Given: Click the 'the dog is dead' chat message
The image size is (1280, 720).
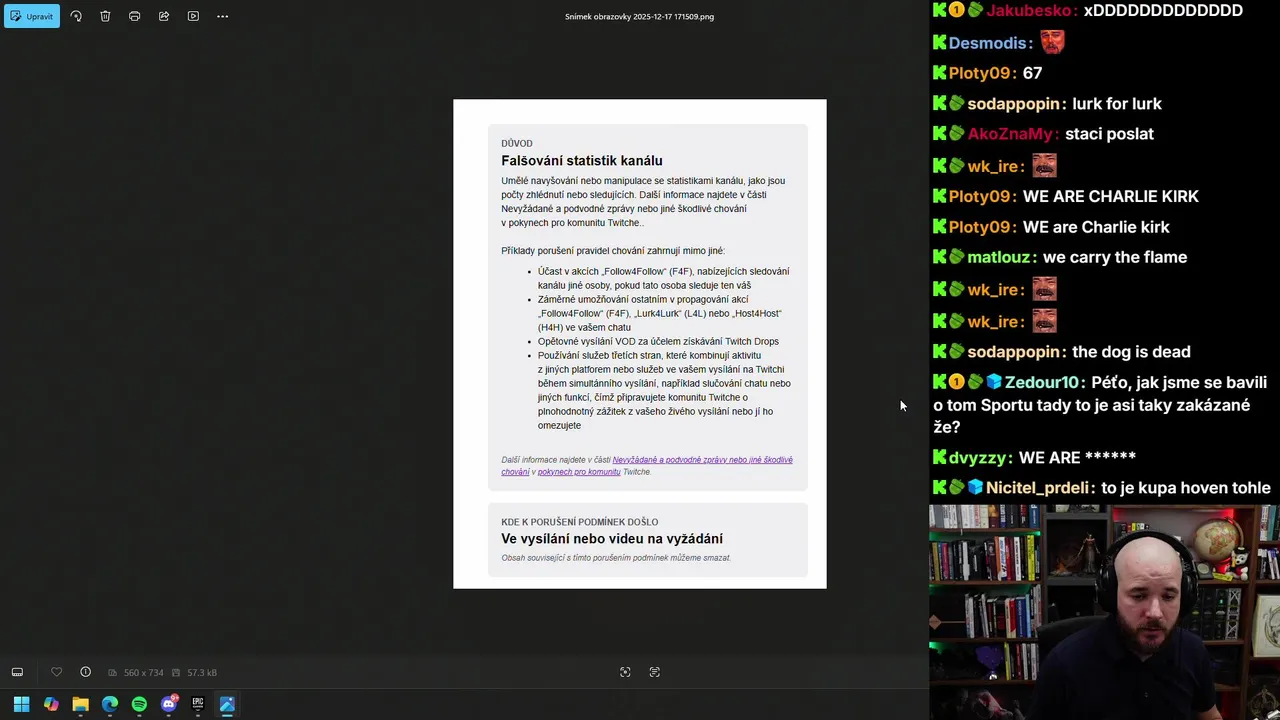Looking at the screenshot, I should click(1131, 352).
